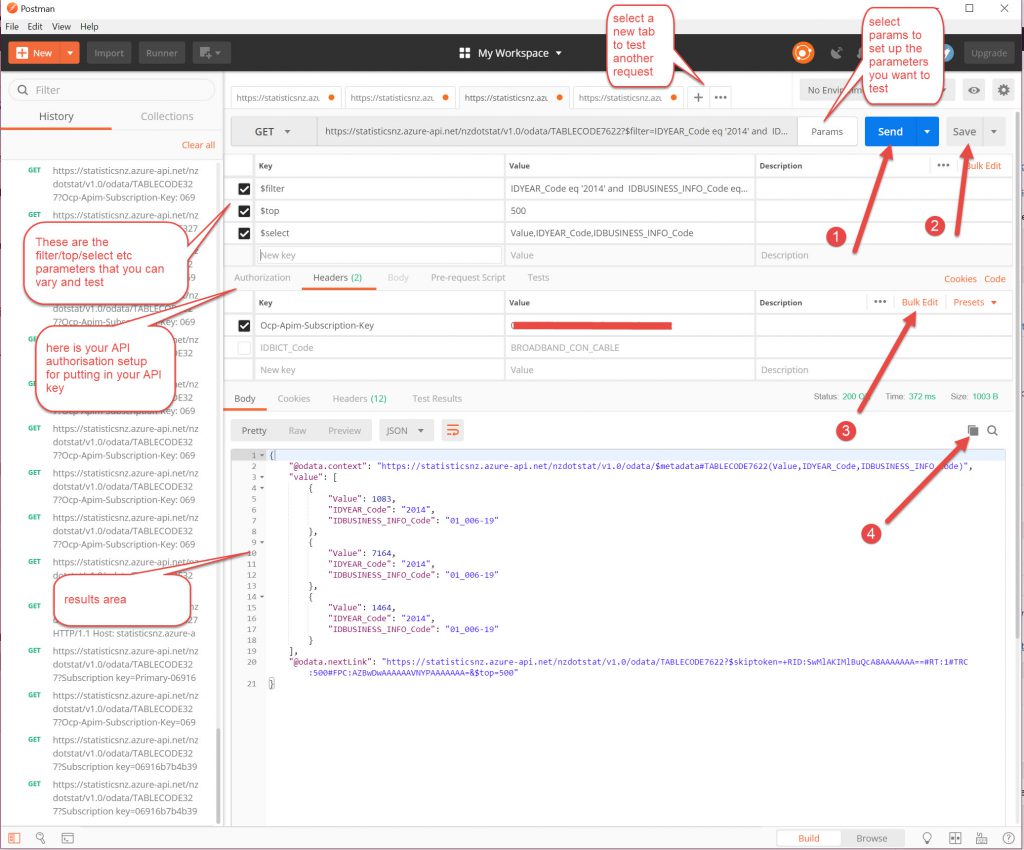The image size is (1024, 850).
Task: Open the GET method dropdown
Action: tap(272, 132)
